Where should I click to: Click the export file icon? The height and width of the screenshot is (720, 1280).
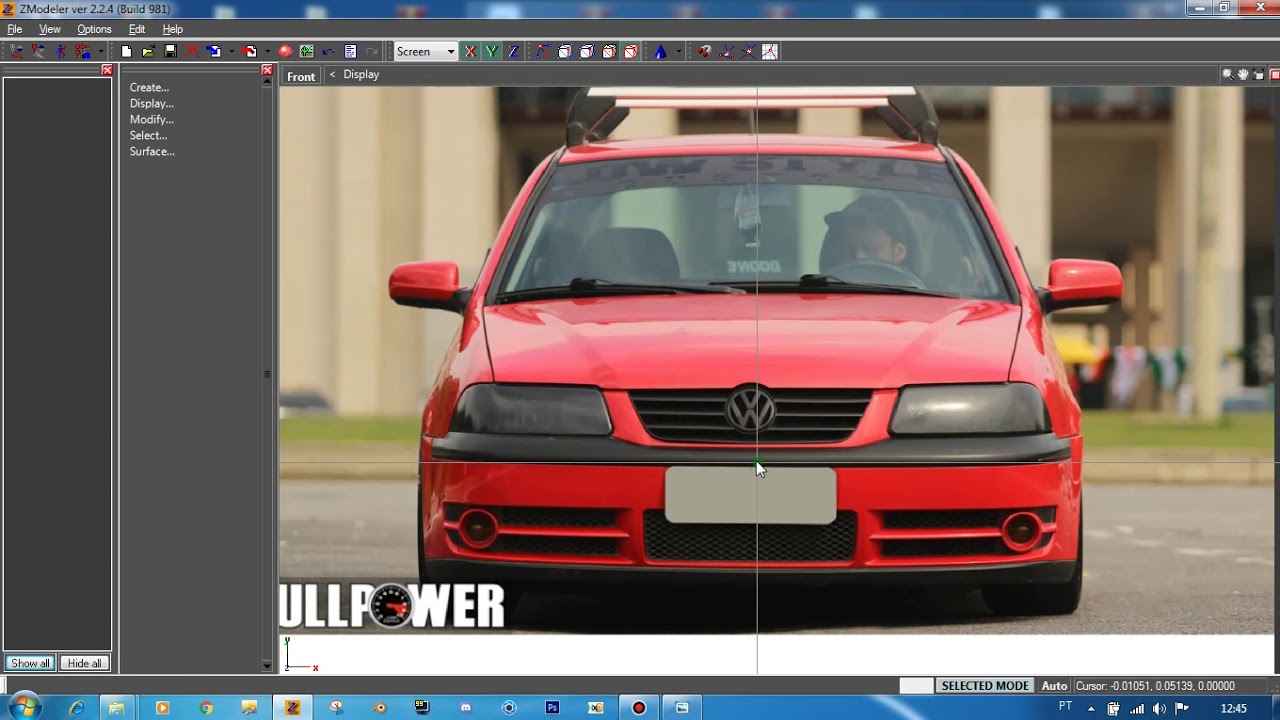250,51
